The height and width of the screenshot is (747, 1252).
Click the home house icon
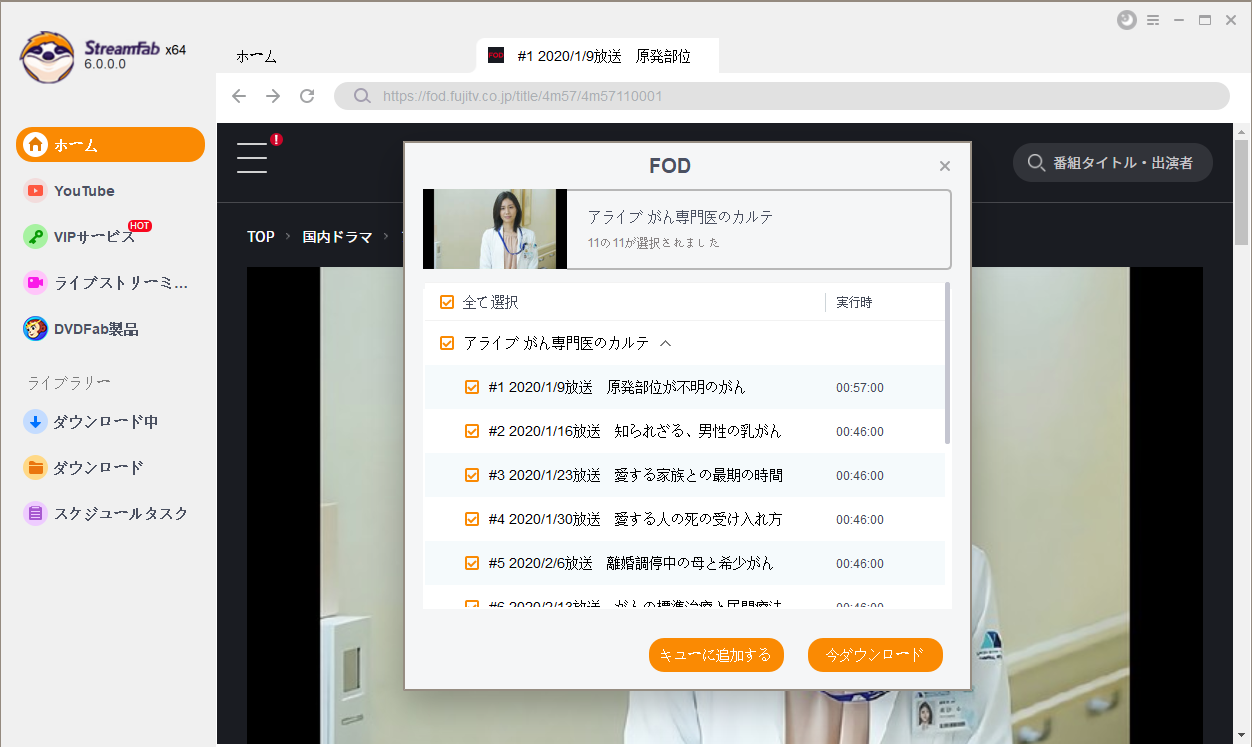(x=36, y=145)
